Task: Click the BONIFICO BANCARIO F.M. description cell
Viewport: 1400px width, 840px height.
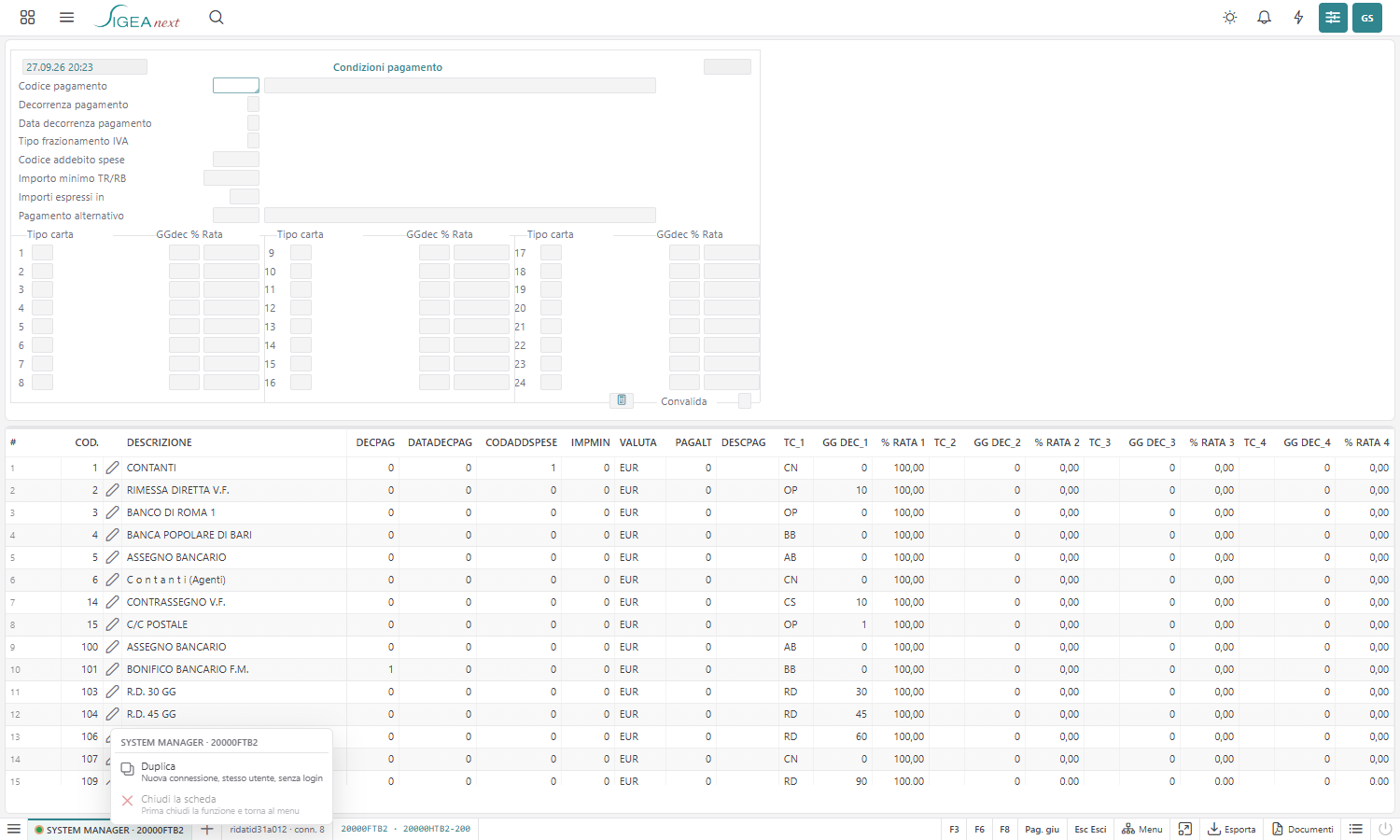Action: pos(188,669)
